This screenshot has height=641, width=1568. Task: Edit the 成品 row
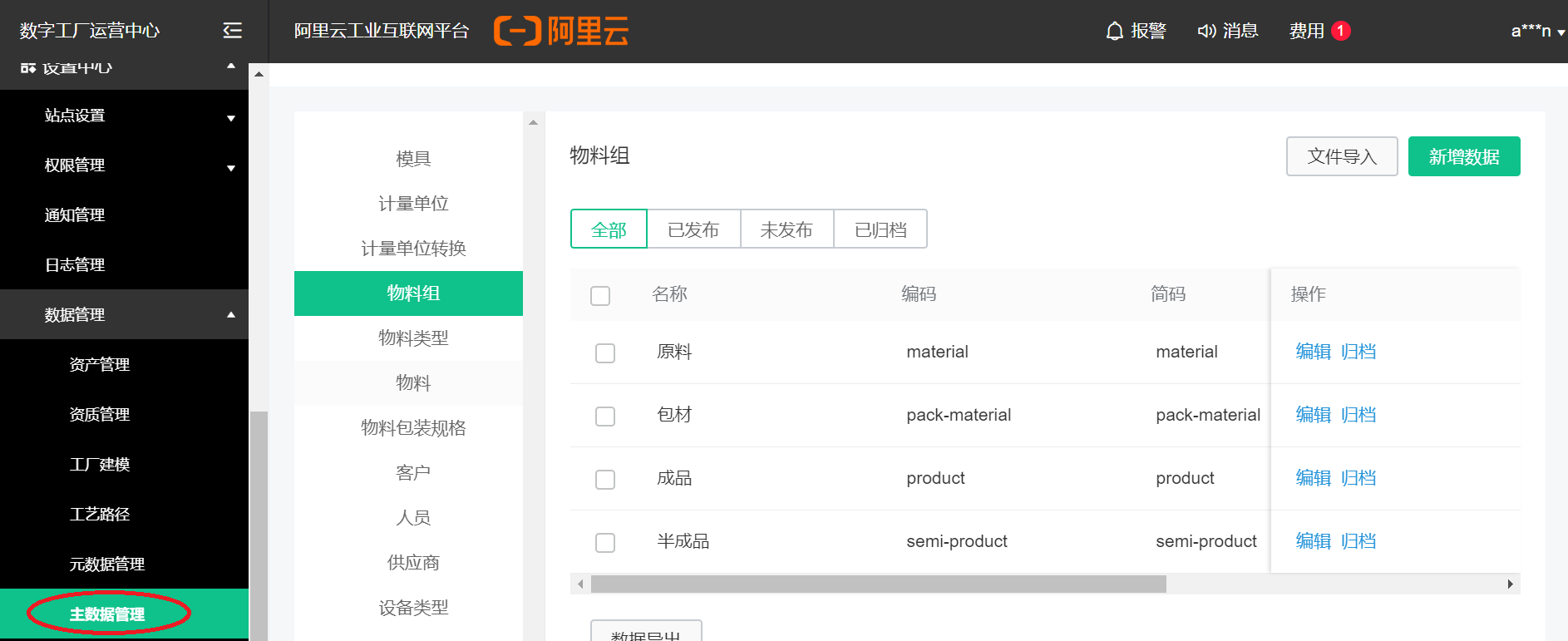point(1314,478)
